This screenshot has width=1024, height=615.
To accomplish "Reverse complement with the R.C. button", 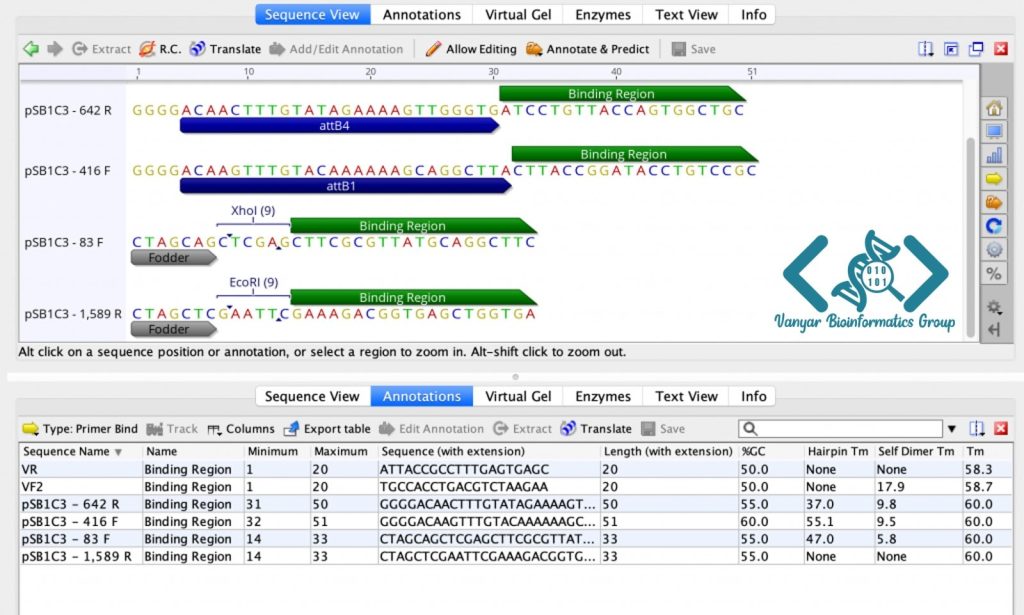I will [160, 49].
